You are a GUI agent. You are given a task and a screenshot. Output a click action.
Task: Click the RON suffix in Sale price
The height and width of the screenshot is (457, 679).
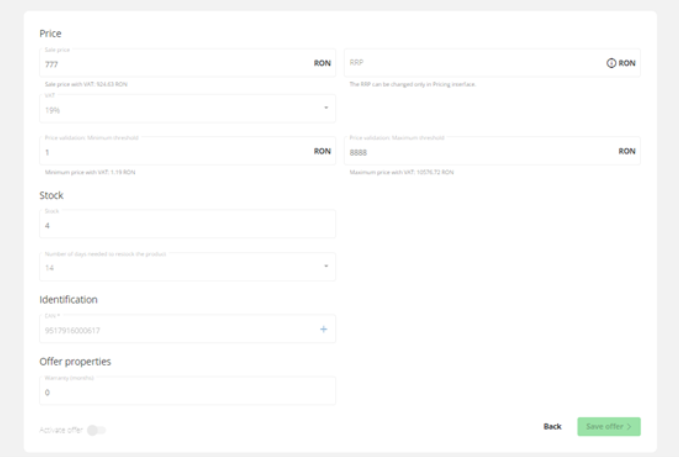[322, 63]
